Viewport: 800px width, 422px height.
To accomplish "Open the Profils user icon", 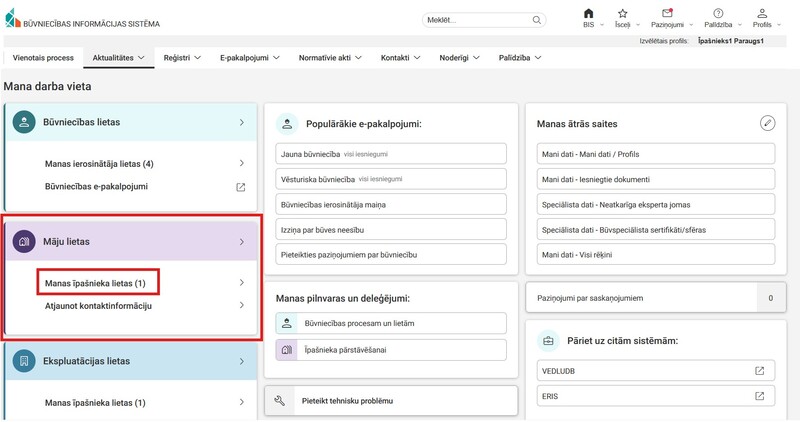I will pyautogui.click(x=762, y=13).
